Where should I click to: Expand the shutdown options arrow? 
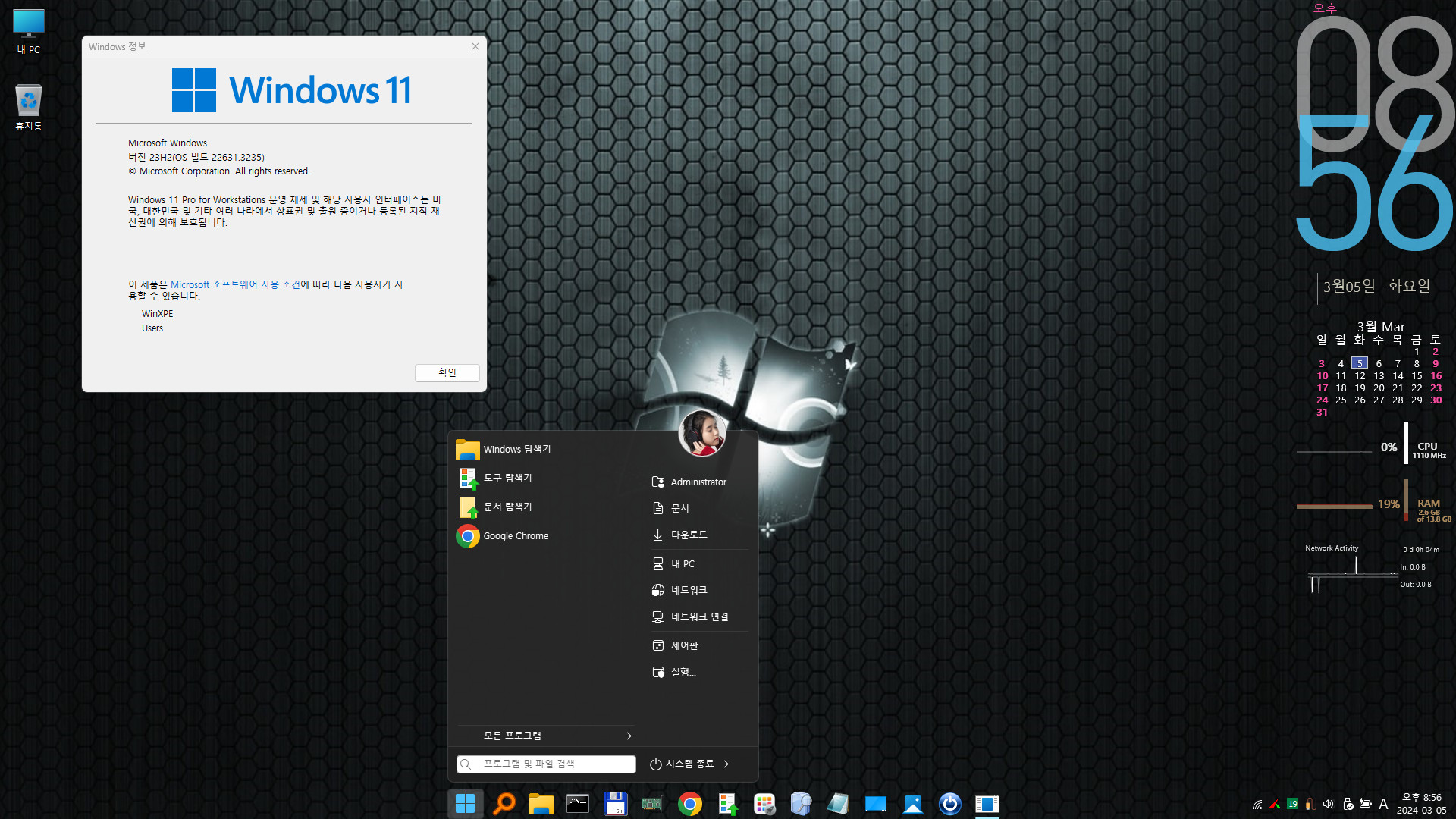[x=726, y=764]
